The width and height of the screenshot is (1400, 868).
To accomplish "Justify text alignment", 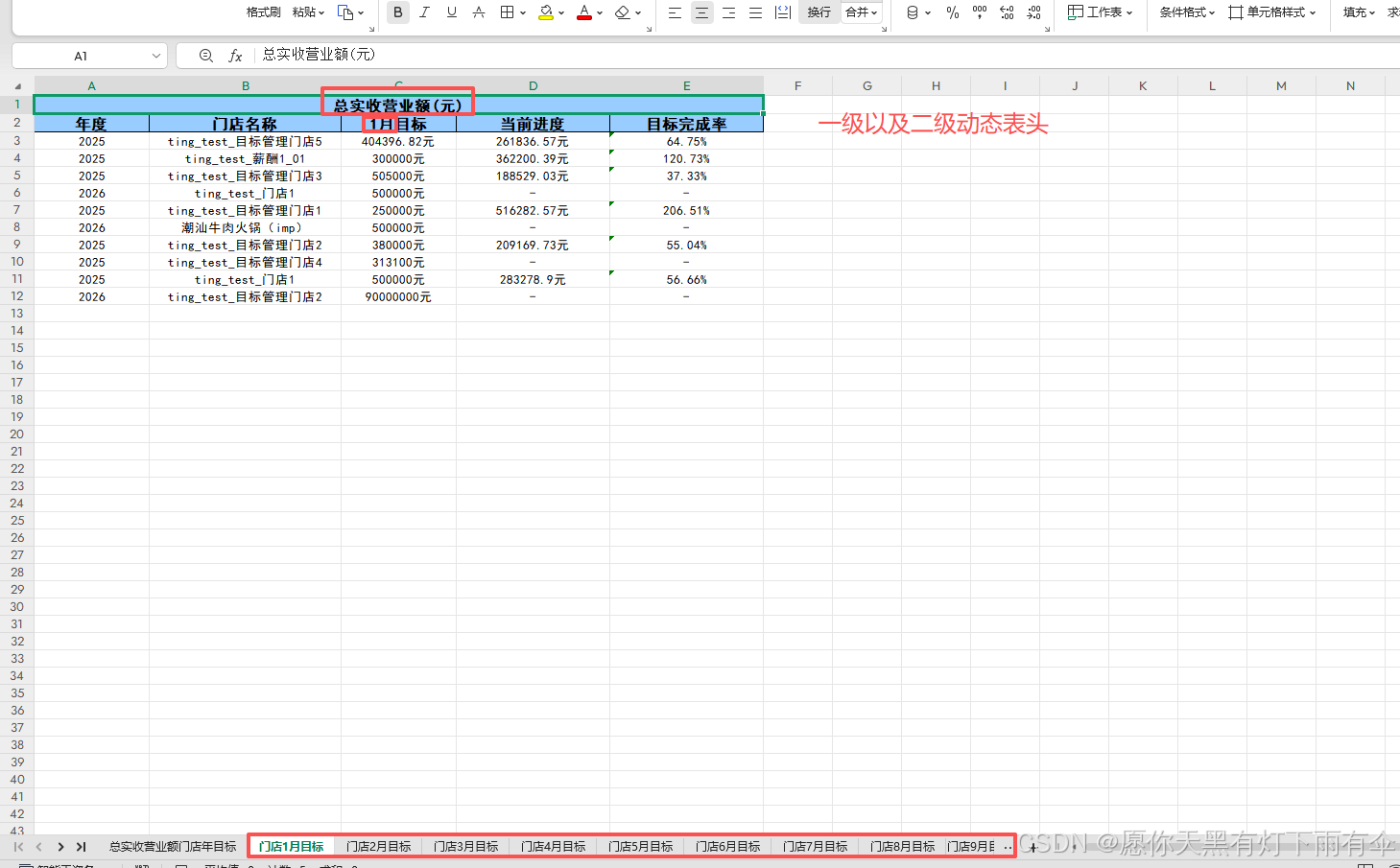I will click(755, 12).
